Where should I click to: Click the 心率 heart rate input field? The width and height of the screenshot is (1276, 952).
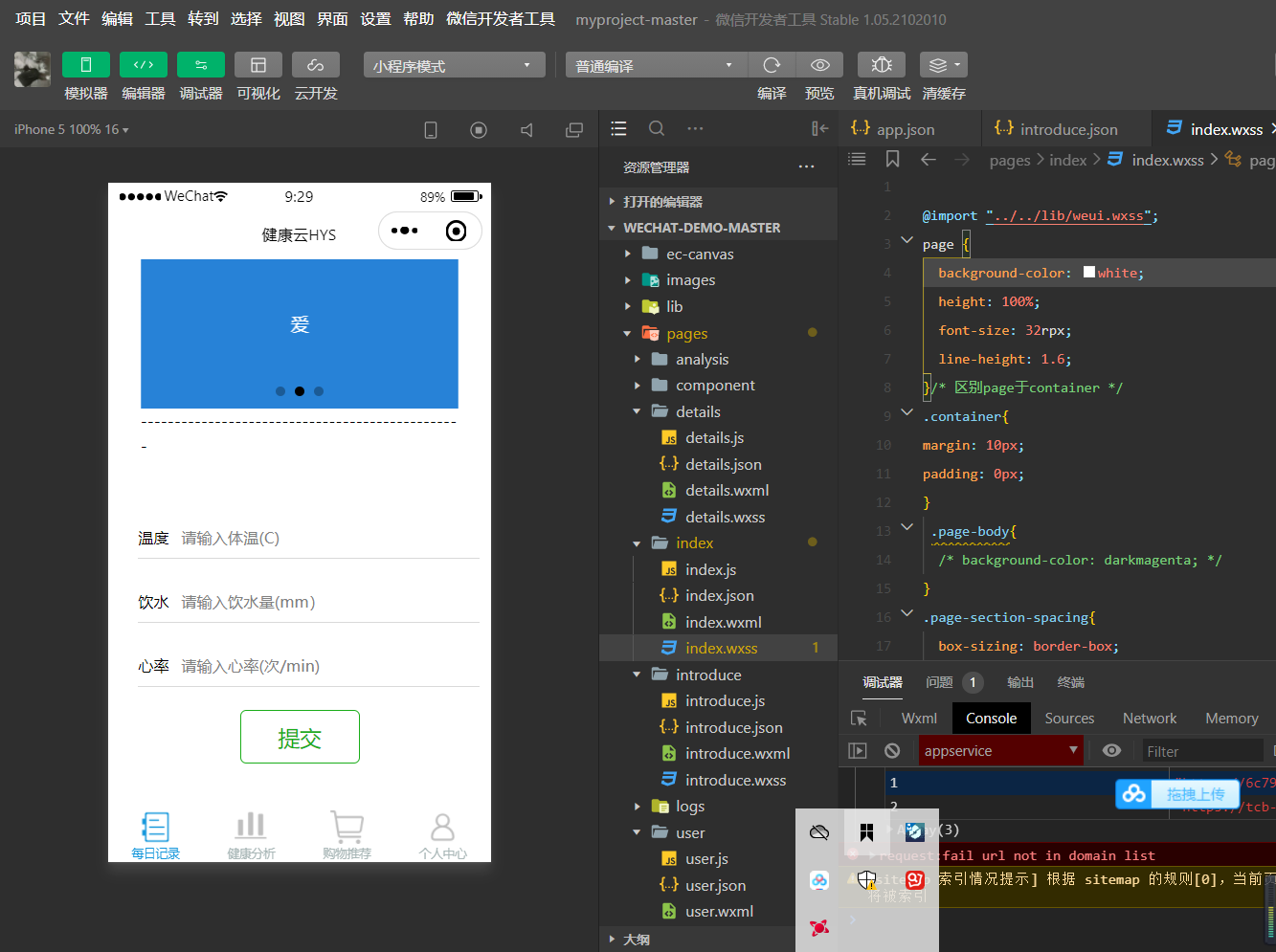pyautogui.click(x=329, y=667)
